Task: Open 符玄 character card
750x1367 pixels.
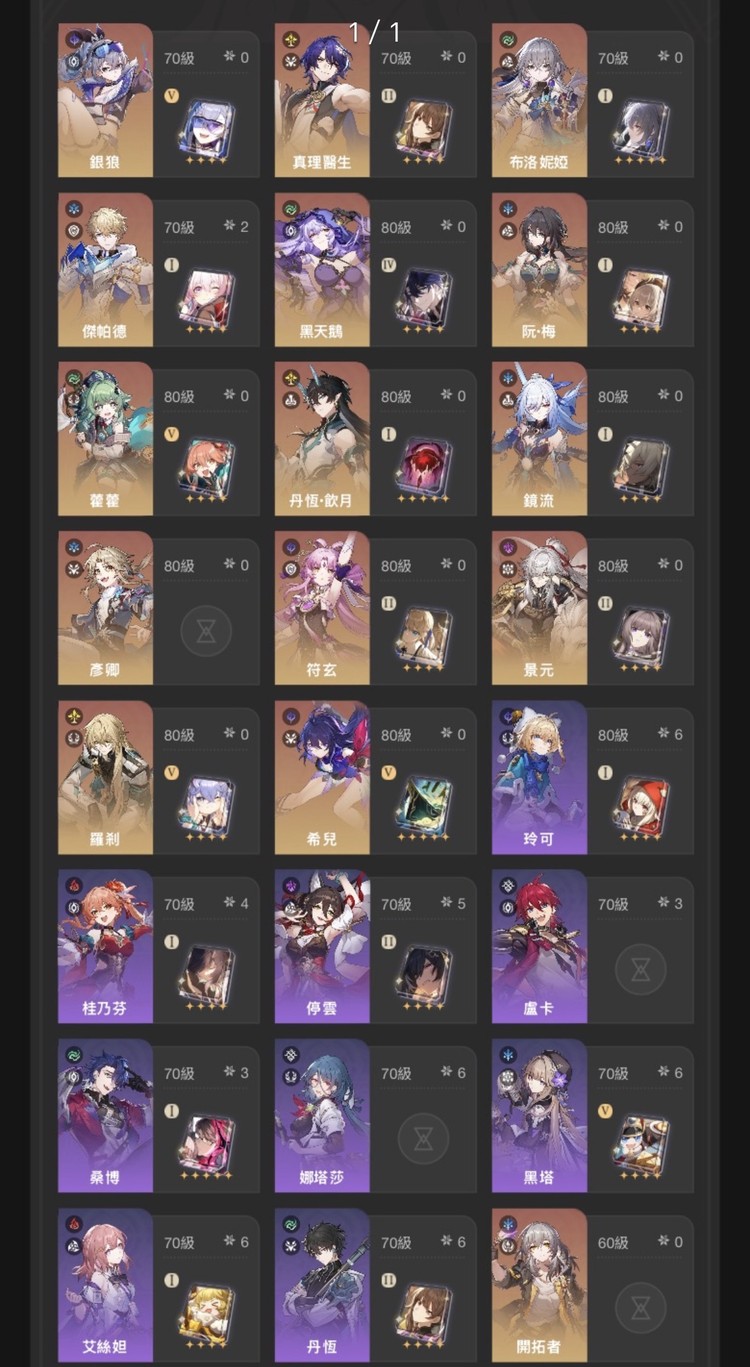Action: tap(375, 608)
